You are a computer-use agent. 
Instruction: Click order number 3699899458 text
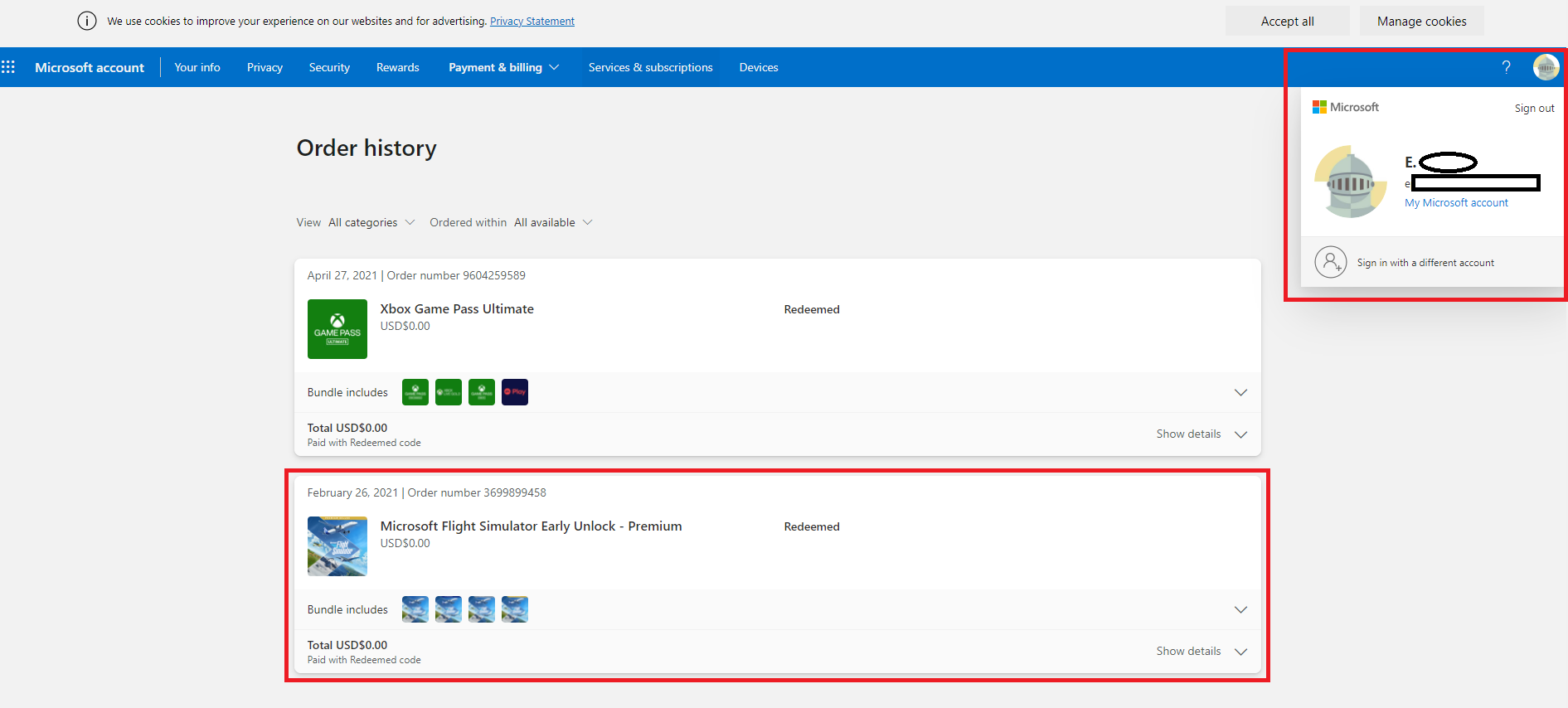[x=477, y=492]
